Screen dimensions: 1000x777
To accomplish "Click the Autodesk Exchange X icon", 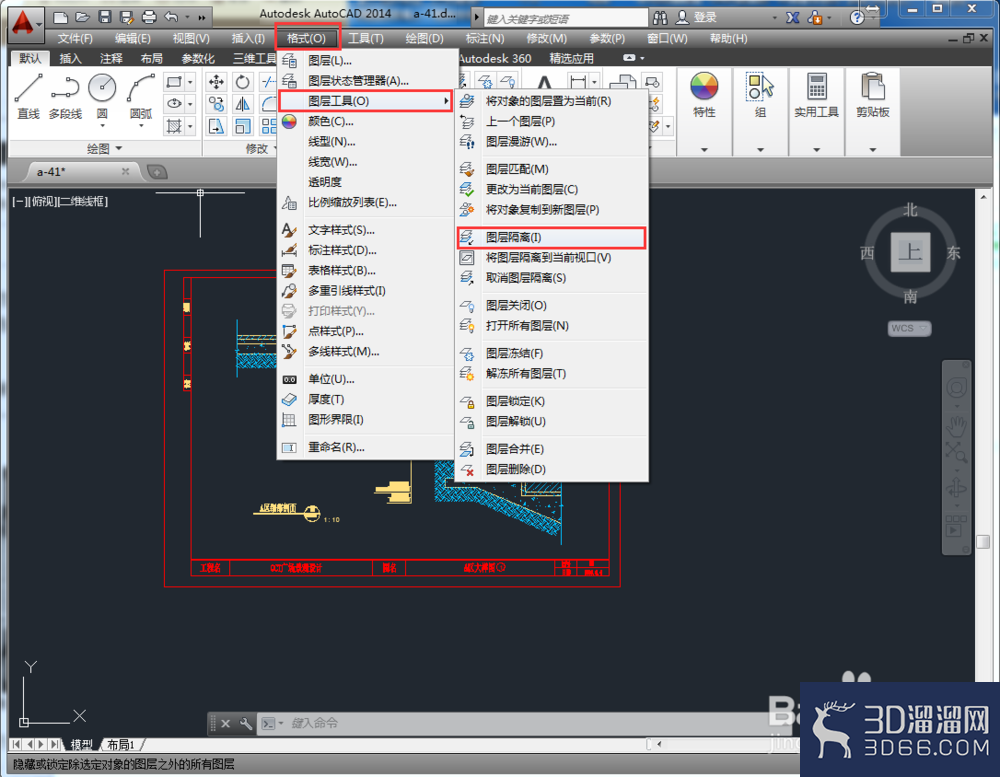I will coord(793,17).
